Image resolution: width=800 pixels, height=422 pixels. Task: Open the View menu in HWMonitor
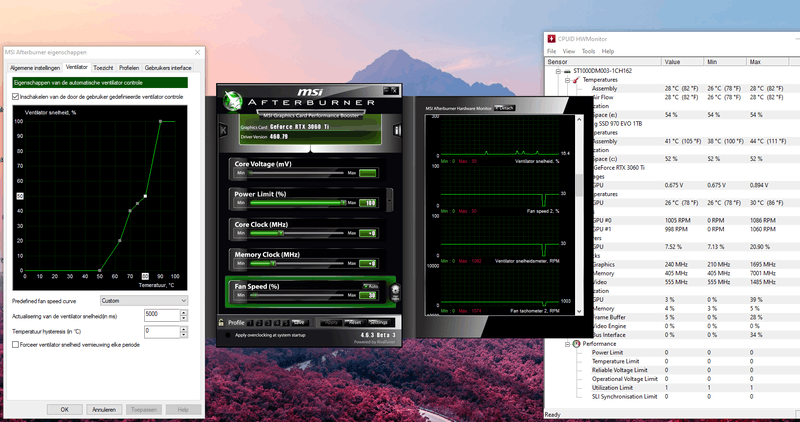(x=568, y=52)
